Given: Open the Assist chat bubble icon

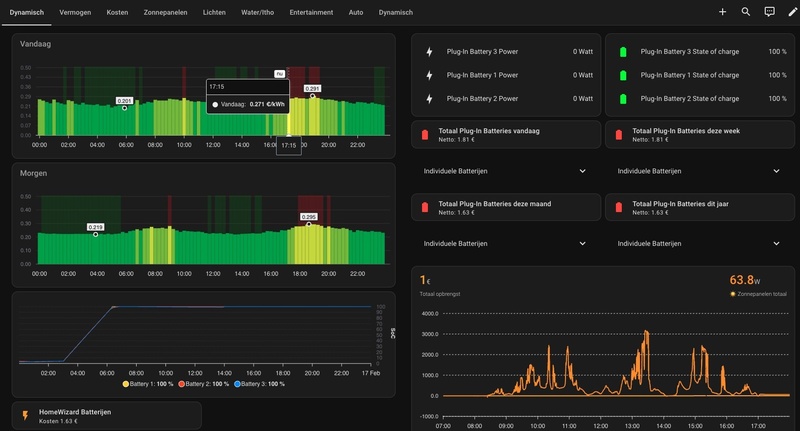Looking at the screenshot, I should (x=769, y=12).
